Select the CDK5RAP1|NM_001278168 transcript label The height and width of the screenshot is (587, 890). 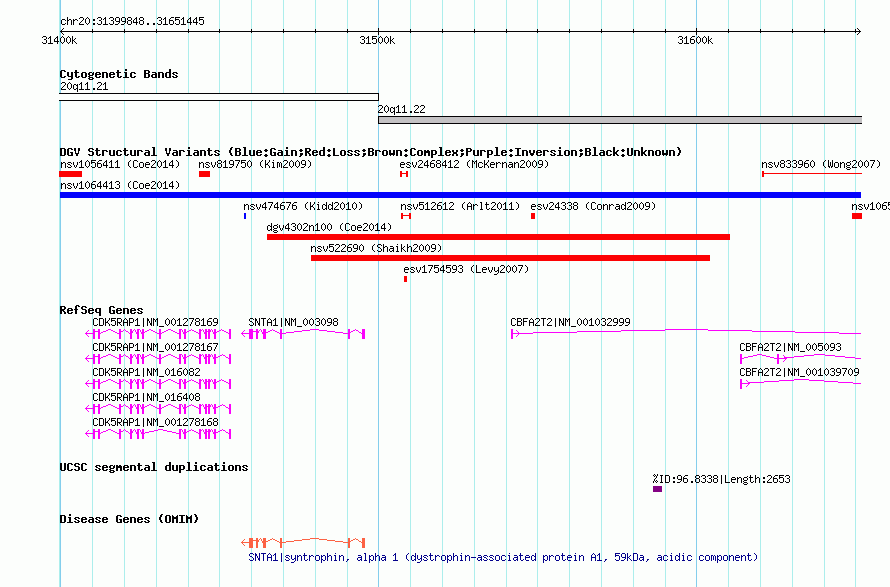click(x=156, y=422)
